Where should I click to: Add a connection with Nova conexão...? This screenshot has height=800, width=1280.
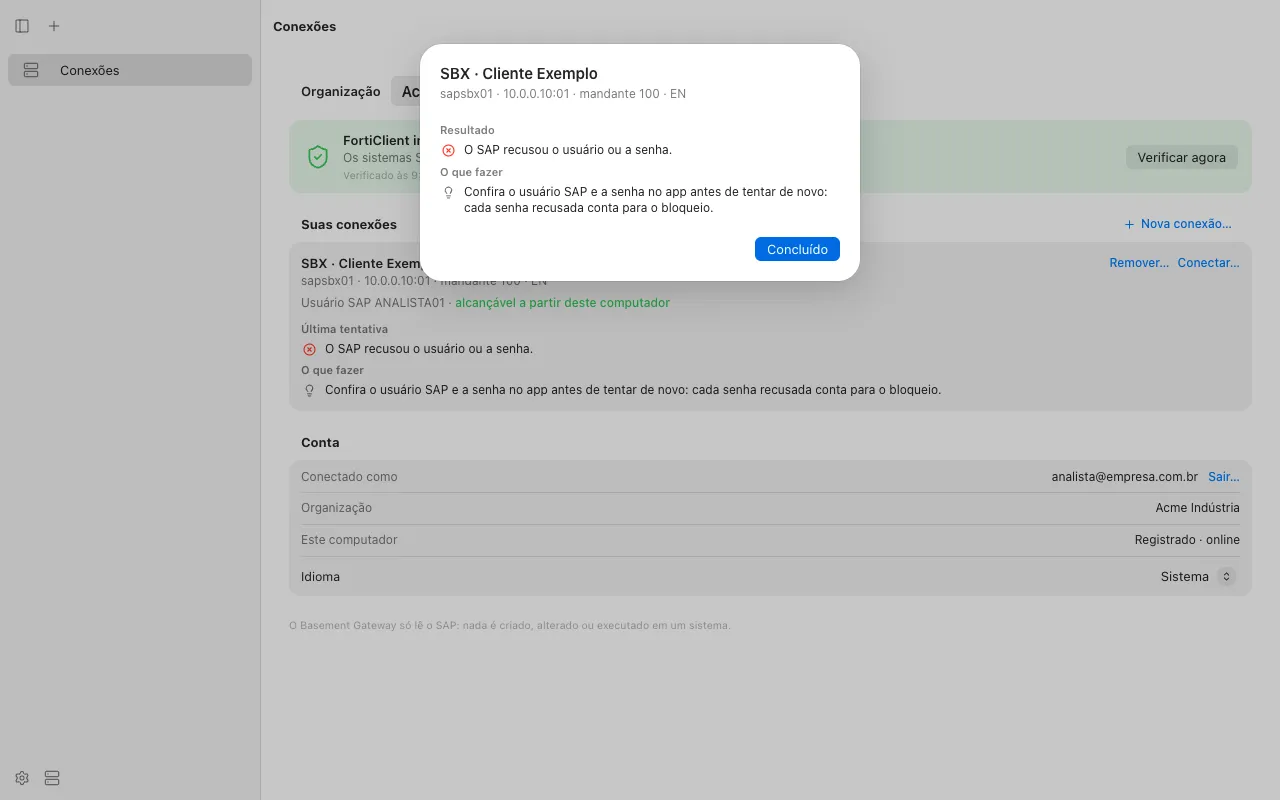tap(1178, 224)
